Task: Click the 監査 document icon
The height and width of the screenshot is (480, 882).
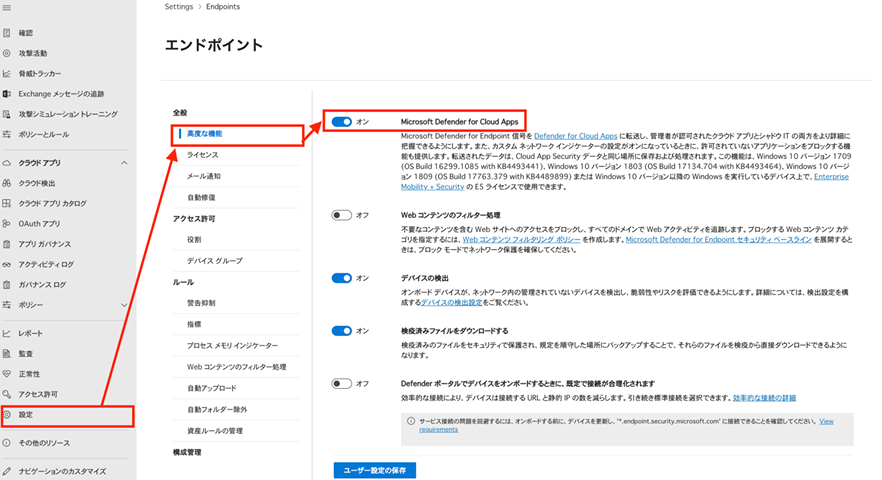Action: [7, 354]
